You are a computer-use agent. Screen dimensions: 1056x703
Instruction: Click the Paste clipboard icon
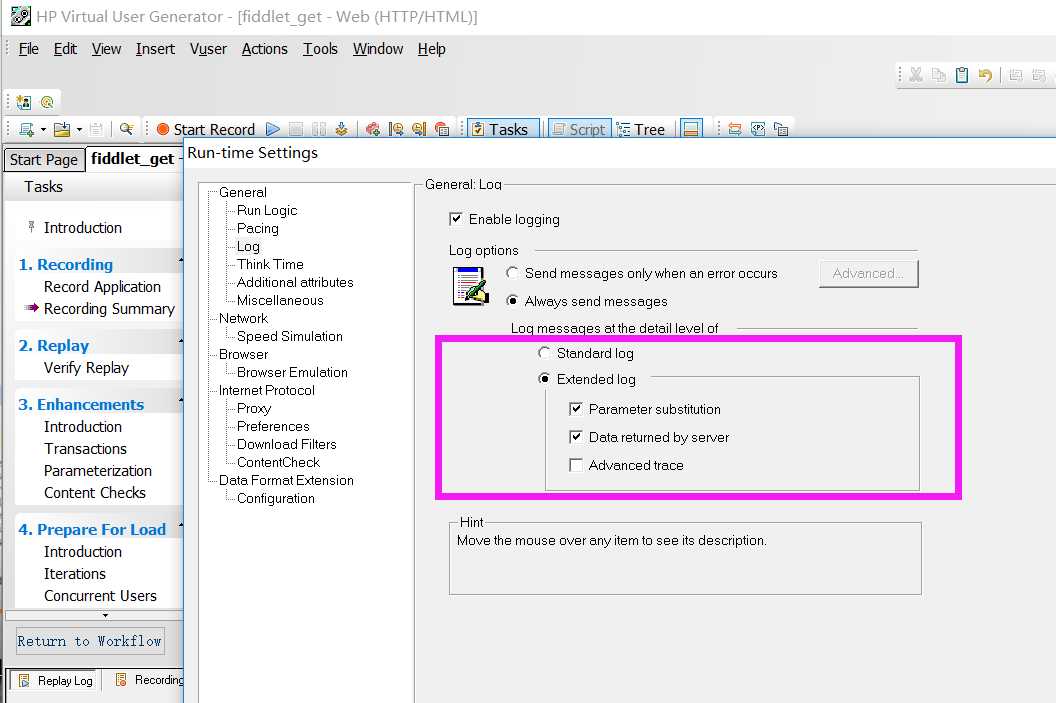coord(962,75)
